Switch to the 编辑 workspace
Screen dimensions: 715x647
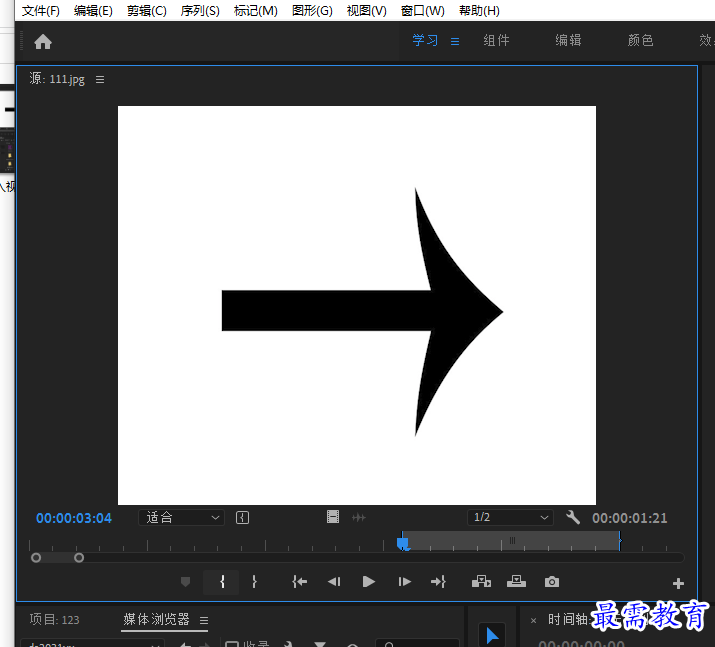568,40
